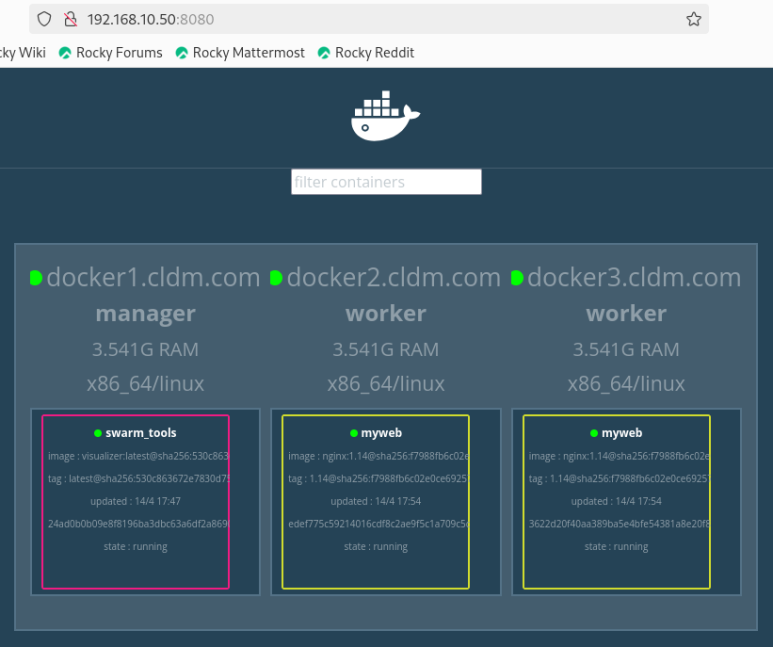Click container ID starting 3622d20f40aa
This screenshot has height=647, width=773.
(619, 524)
